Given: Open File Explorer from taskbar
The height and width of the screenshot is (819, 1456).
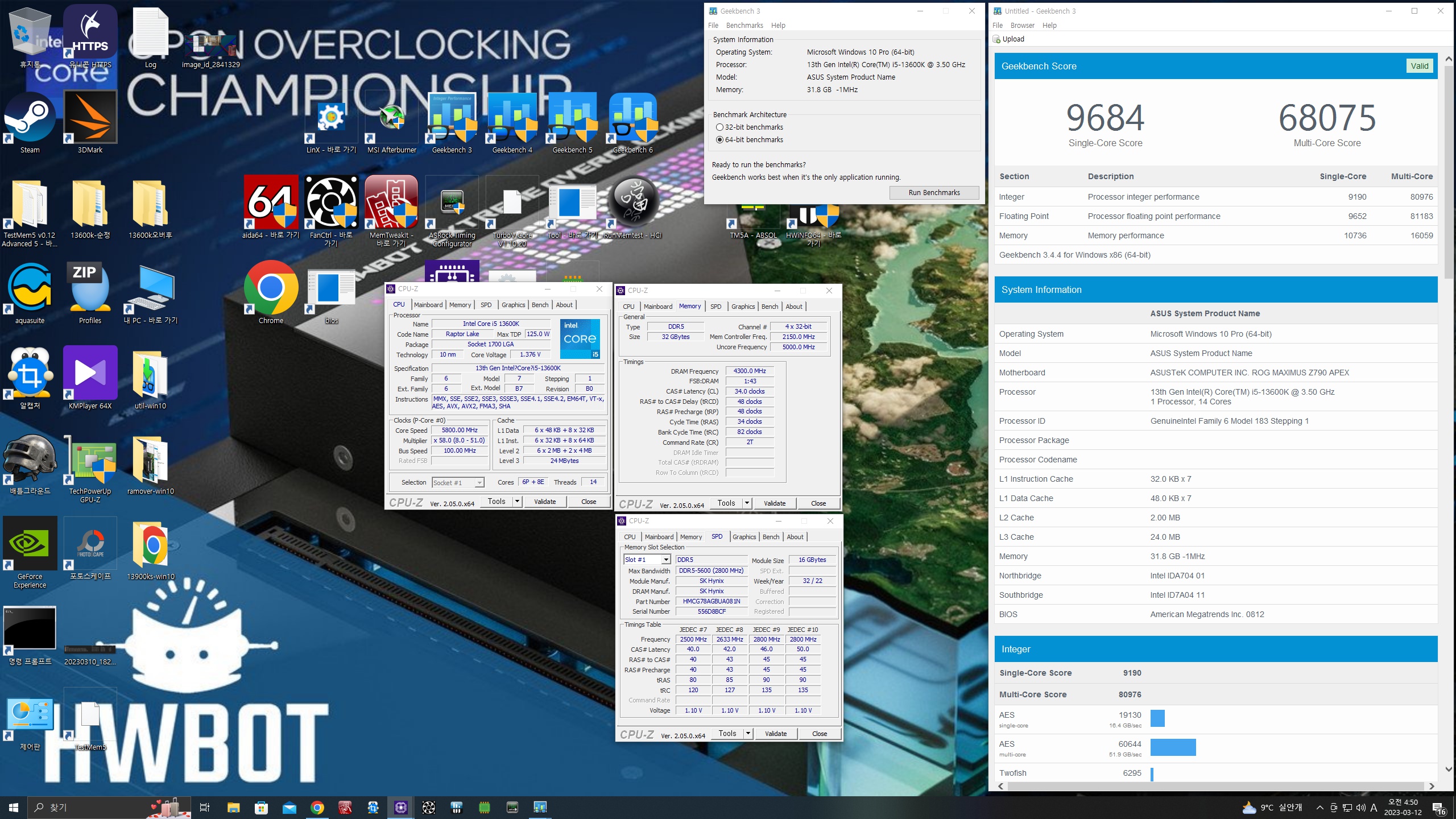Looking at the screenshot, I should (x=233, y=808).
